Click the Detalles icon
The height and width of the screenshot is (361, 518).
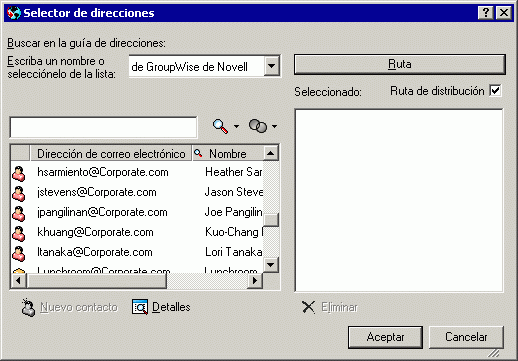point(140,307)
